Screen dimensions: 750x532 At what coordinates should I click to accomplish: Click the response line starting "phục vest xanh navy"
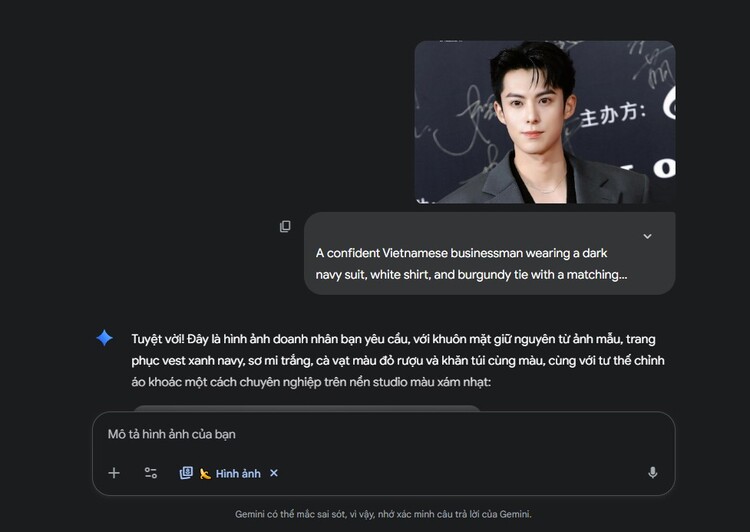pyautogui.click(x=398, y=361)
